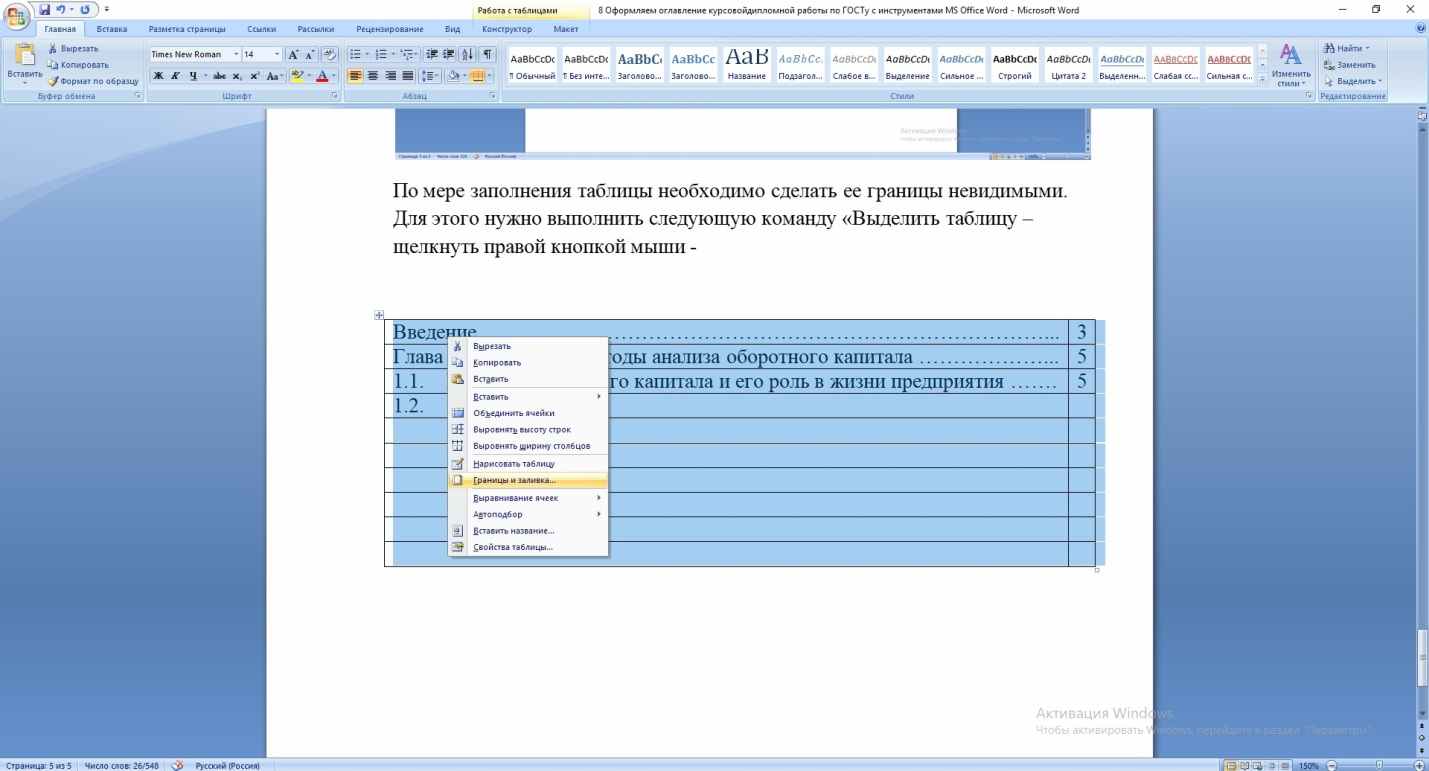Toggle bold formatting (Ж)

click(x=158, y=75)
